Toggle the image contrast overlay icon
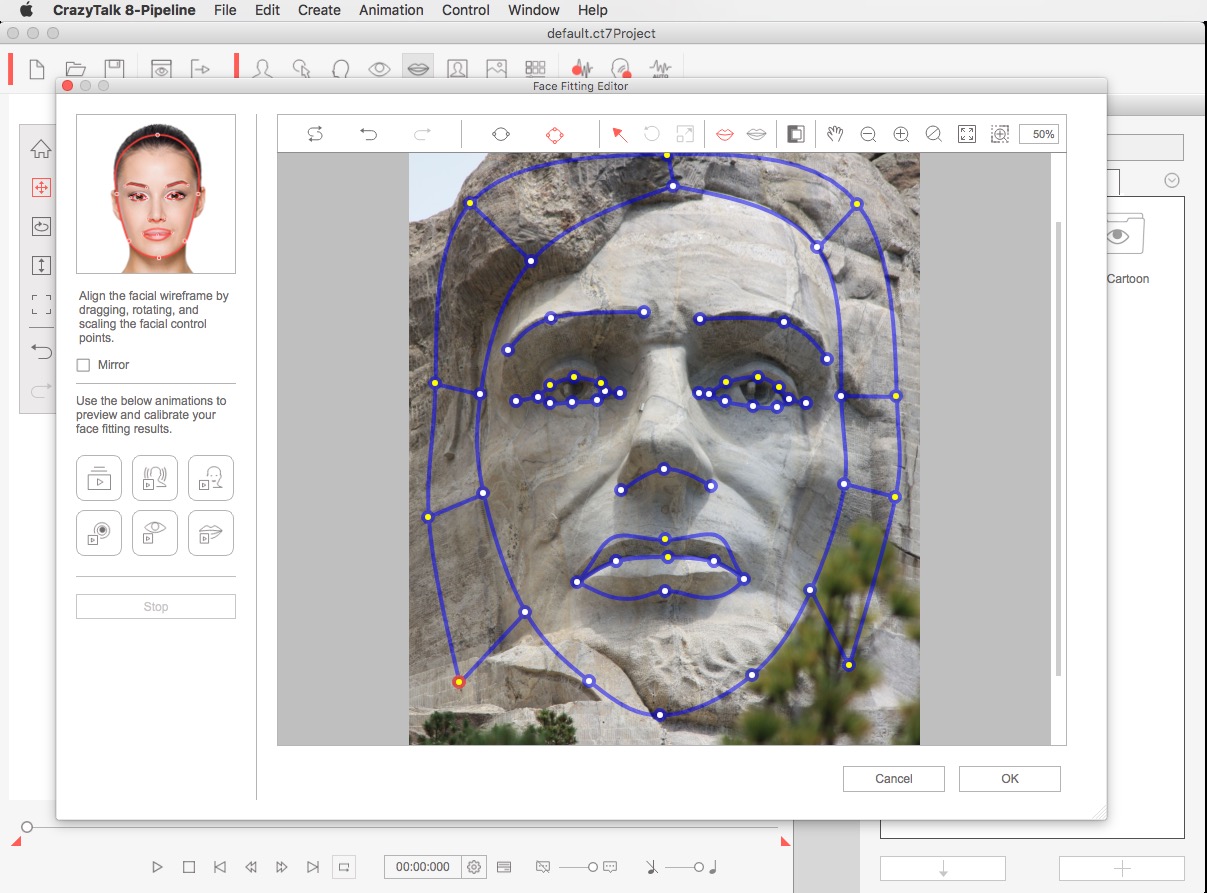Screen dimensions: 1207x893 pos(796,134)
